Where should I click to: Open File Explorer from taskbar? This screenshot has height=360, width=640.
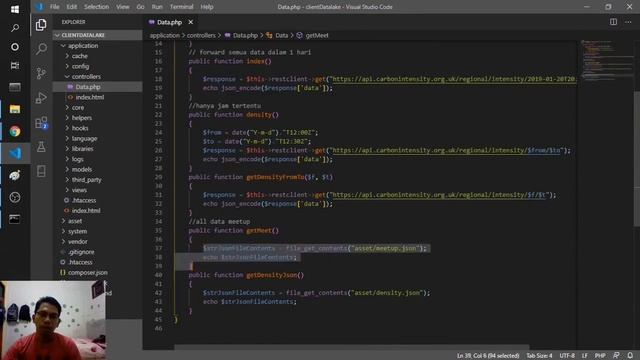[15, 109]
